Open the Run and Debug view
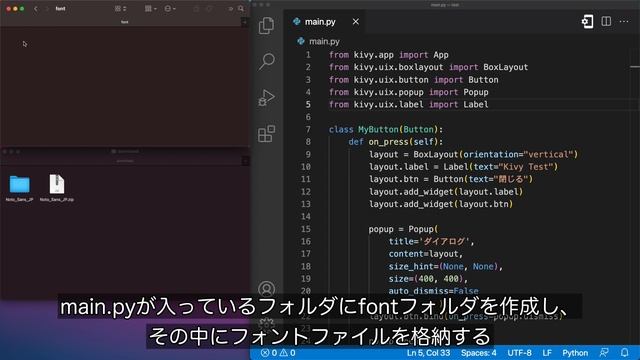 (x=267, y=98)
